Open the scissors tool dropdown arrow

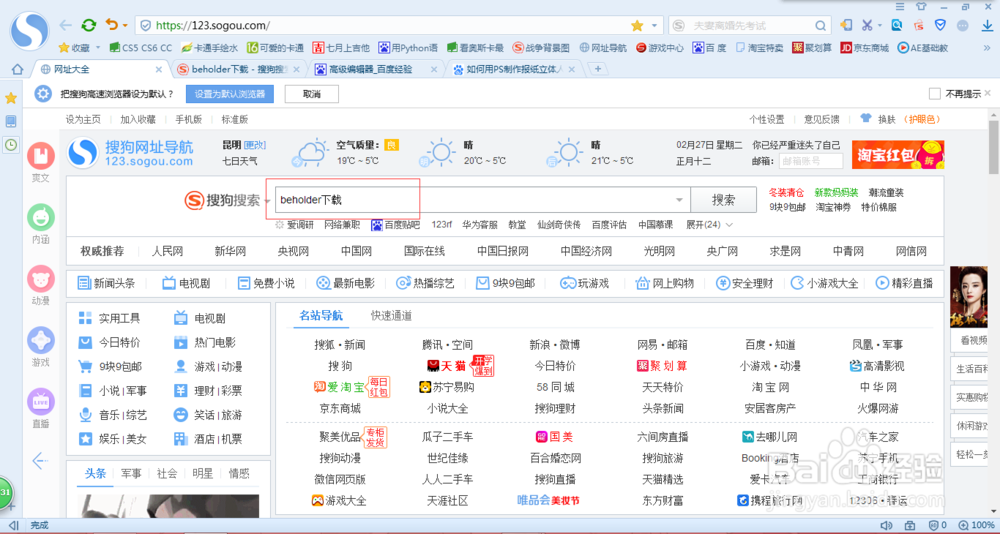click(880, 26)
